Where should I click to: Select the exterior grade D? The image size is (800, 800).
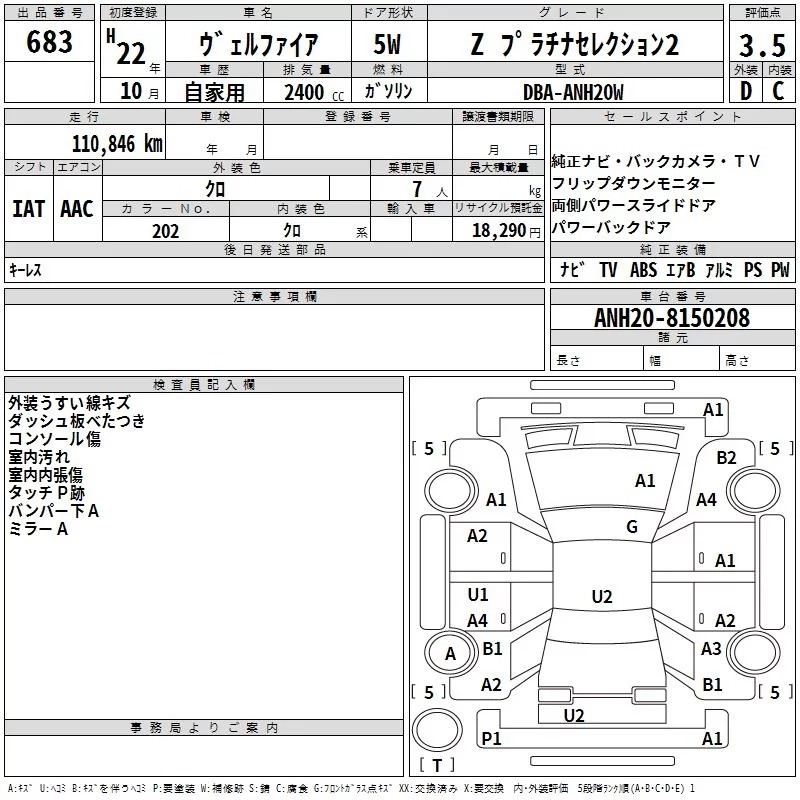point(746,91)
